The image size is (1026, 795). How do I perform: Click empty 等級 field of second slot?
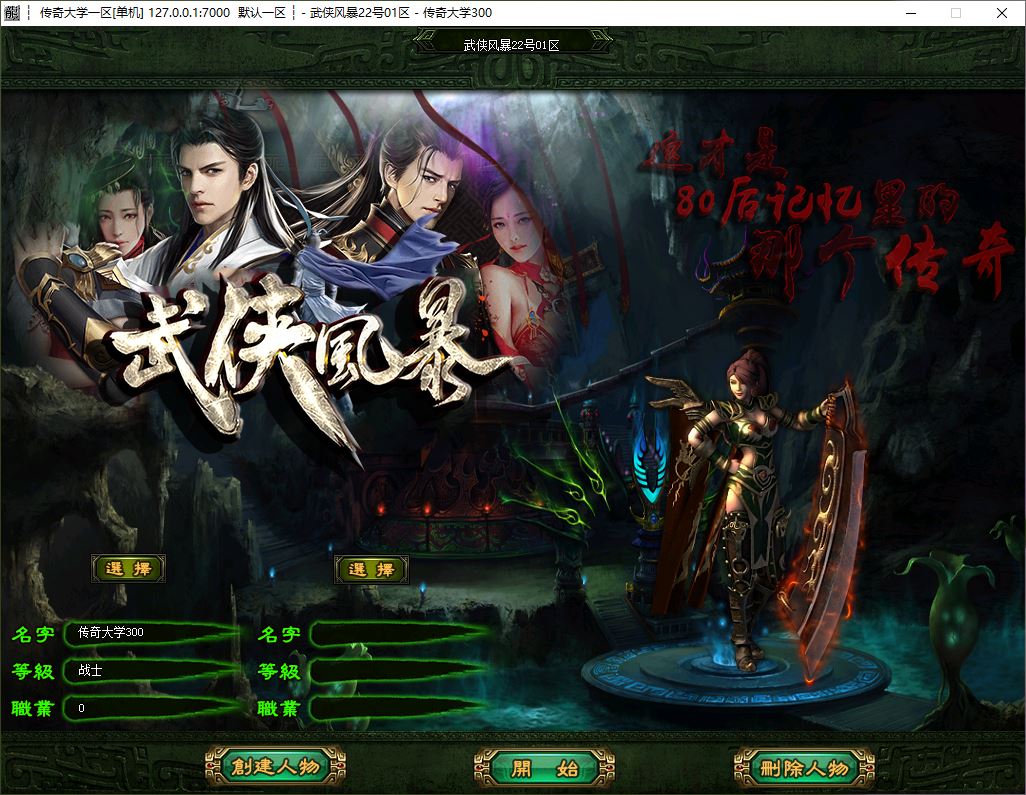(x=398, y=671)
